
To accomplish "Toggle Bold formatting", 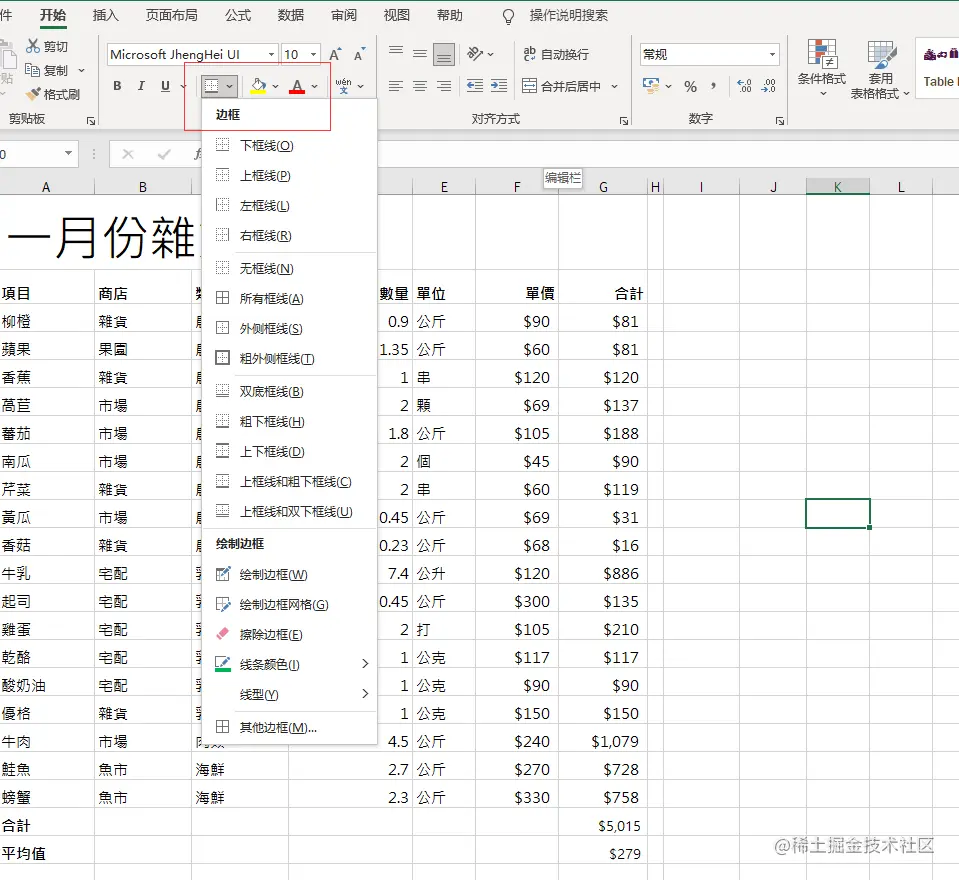I will tap(117, 86).
